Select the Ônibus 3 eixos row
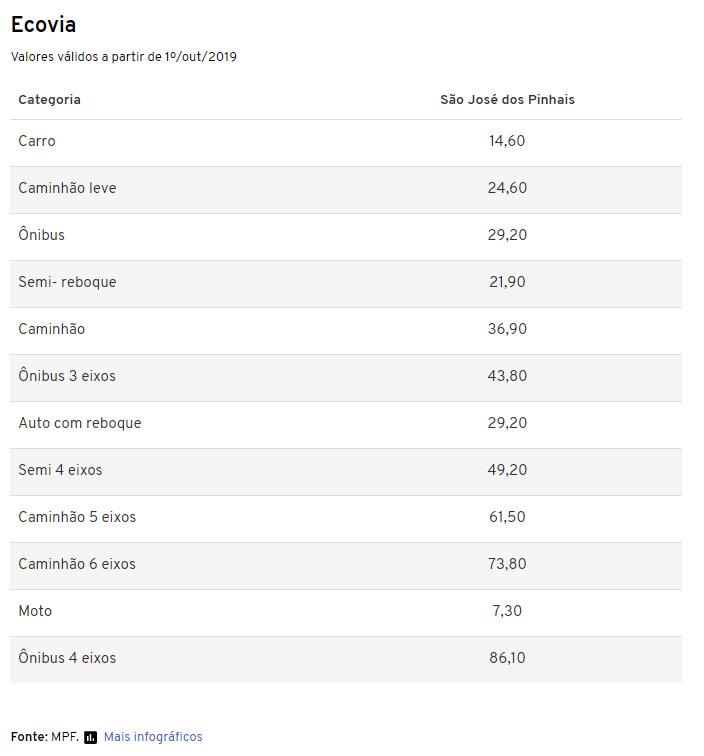Viewport: 704px width, 756px height. tap(346, 378)
